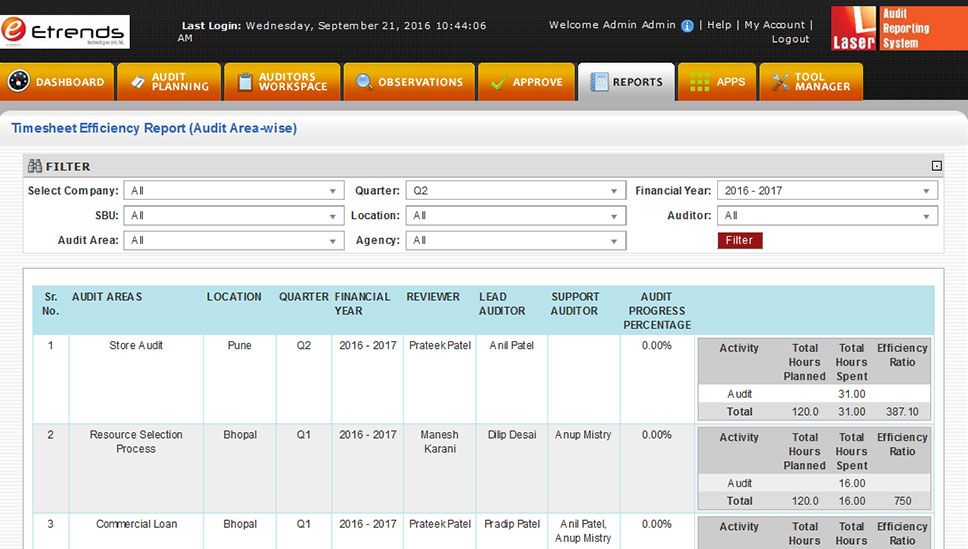Click reviewer Manesh Karani
Screen dimensions: 968x549
coord(440,442)
